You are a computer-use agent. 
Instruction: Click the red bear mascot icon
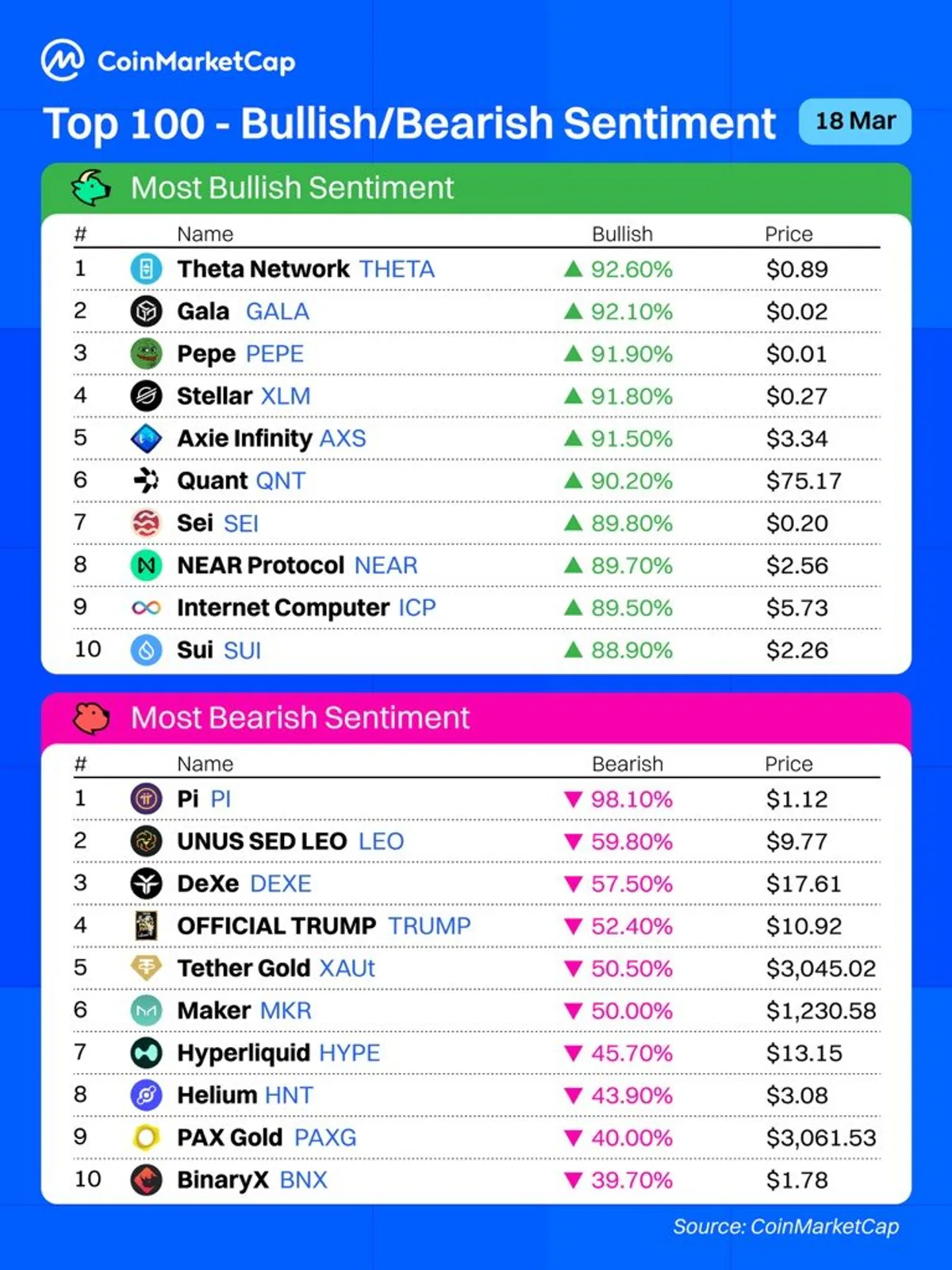tap(91, 718)
